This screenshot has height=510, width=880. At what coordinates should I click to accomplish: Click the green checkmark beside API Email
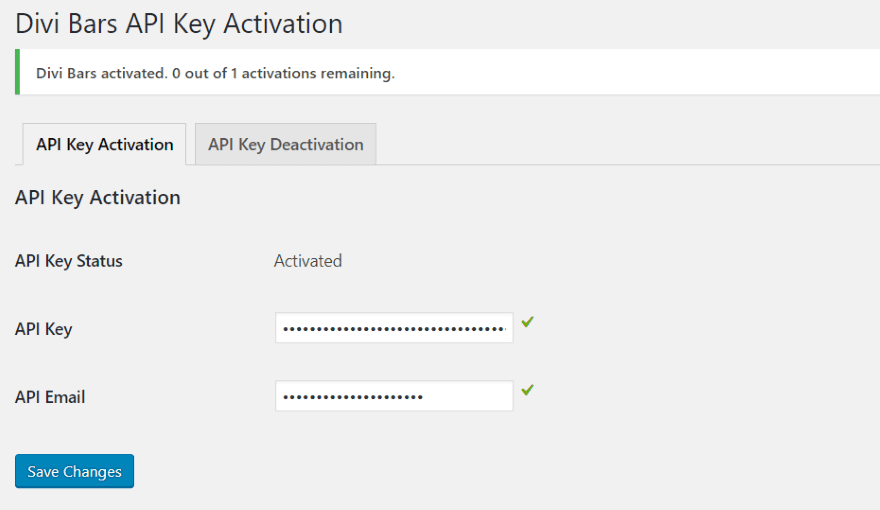527,390
